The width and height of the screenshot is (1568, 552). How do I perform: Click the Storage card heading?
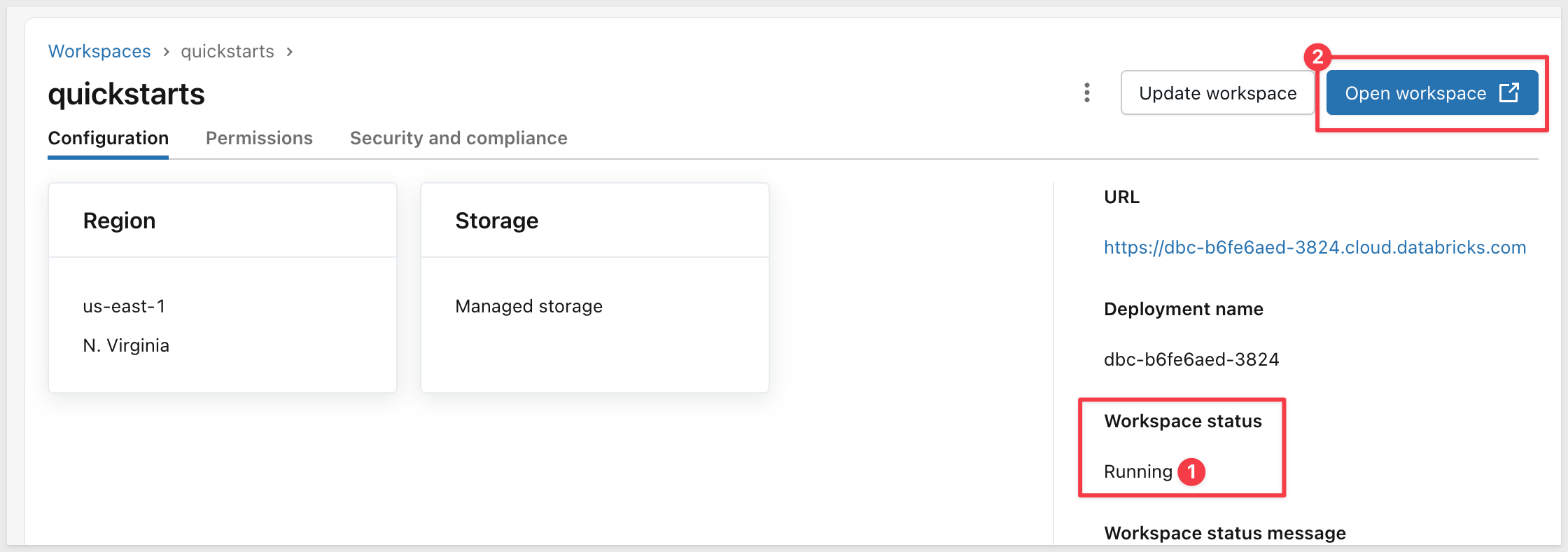[497, 221]
